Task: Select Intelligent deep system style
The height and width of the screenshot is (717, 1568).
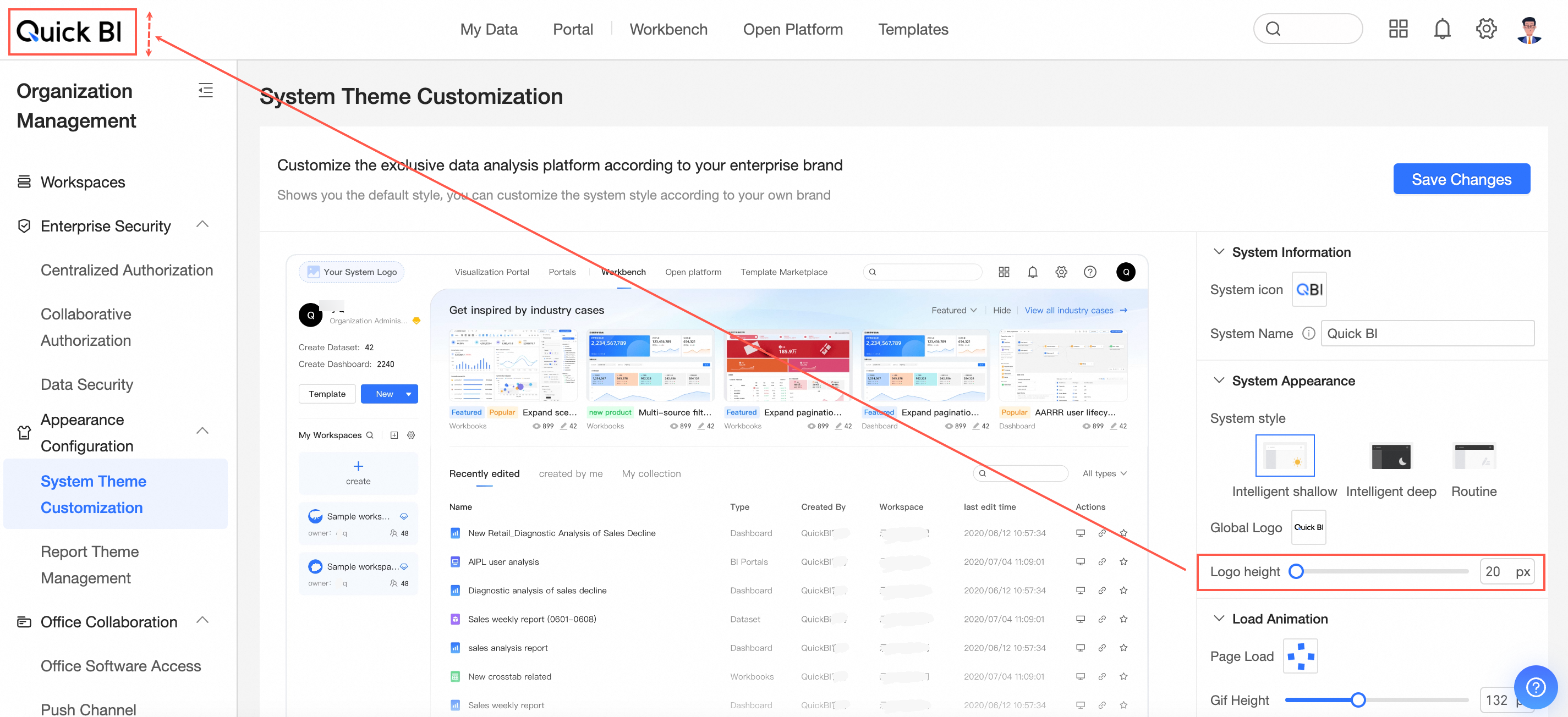Action: pos(1391,456)
